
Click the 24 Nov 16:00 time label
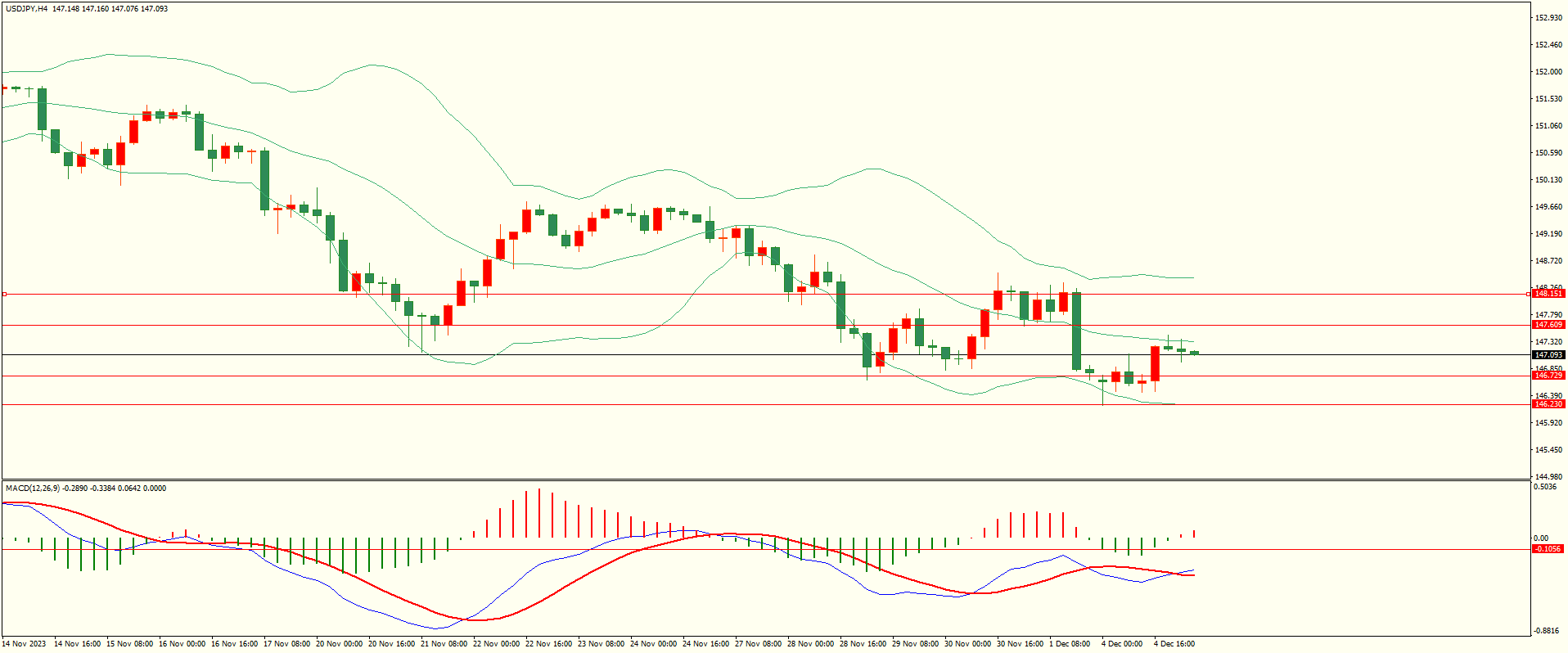(705, 644)
